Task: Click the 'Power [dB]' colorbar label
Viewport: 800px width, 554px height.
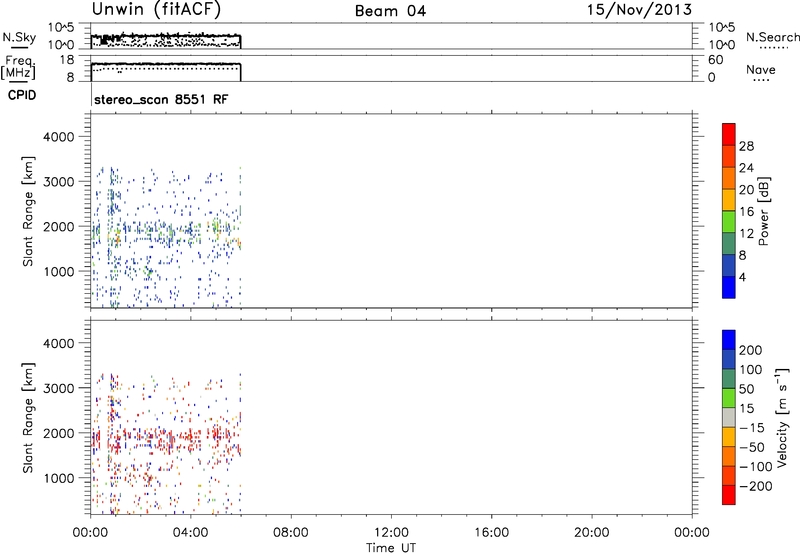Action: click(763, 211)
